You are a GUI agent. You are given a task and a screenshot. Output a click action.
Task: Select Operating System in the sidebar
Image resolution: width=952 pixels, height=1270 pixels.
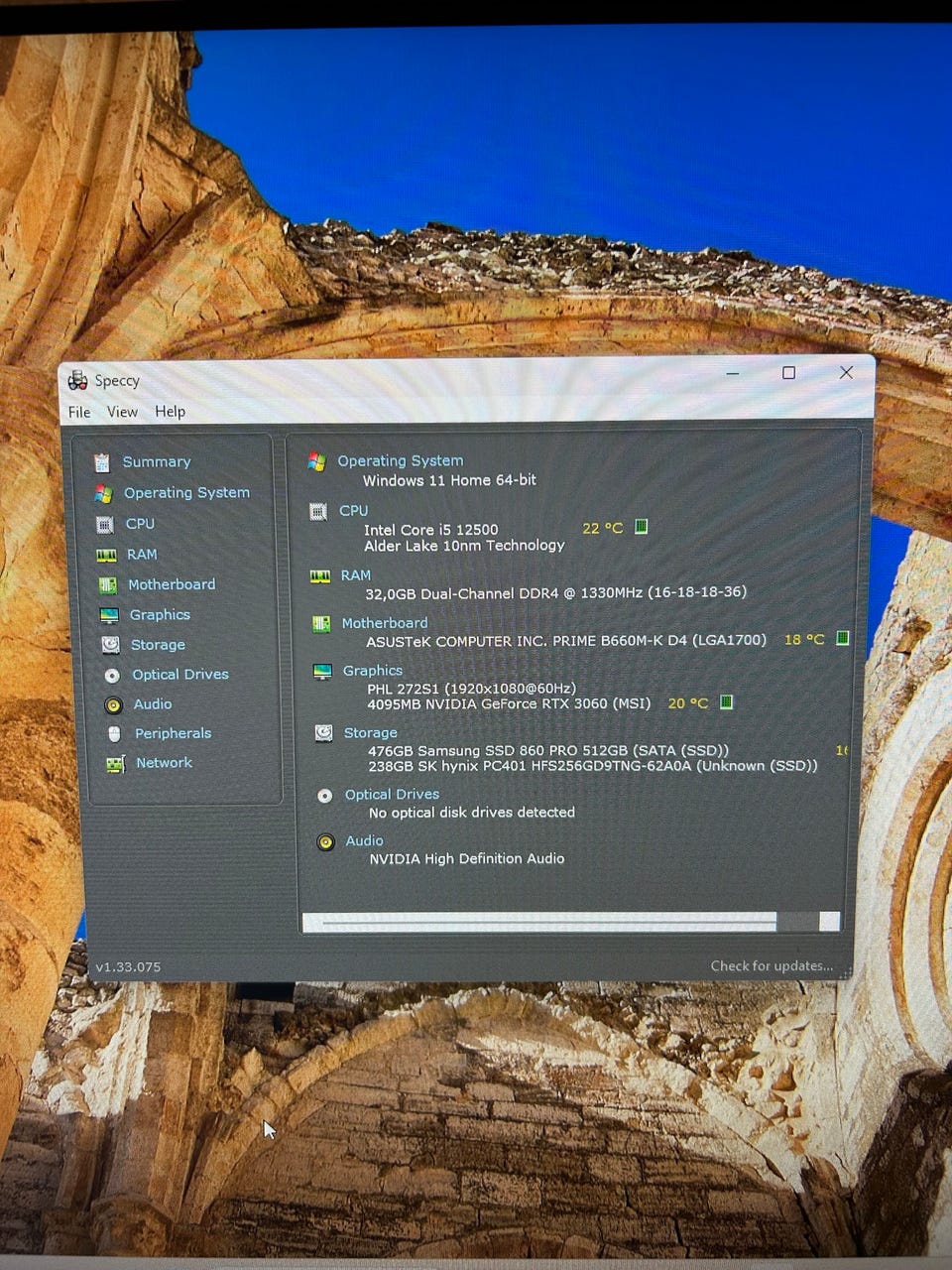click(186, 492)
